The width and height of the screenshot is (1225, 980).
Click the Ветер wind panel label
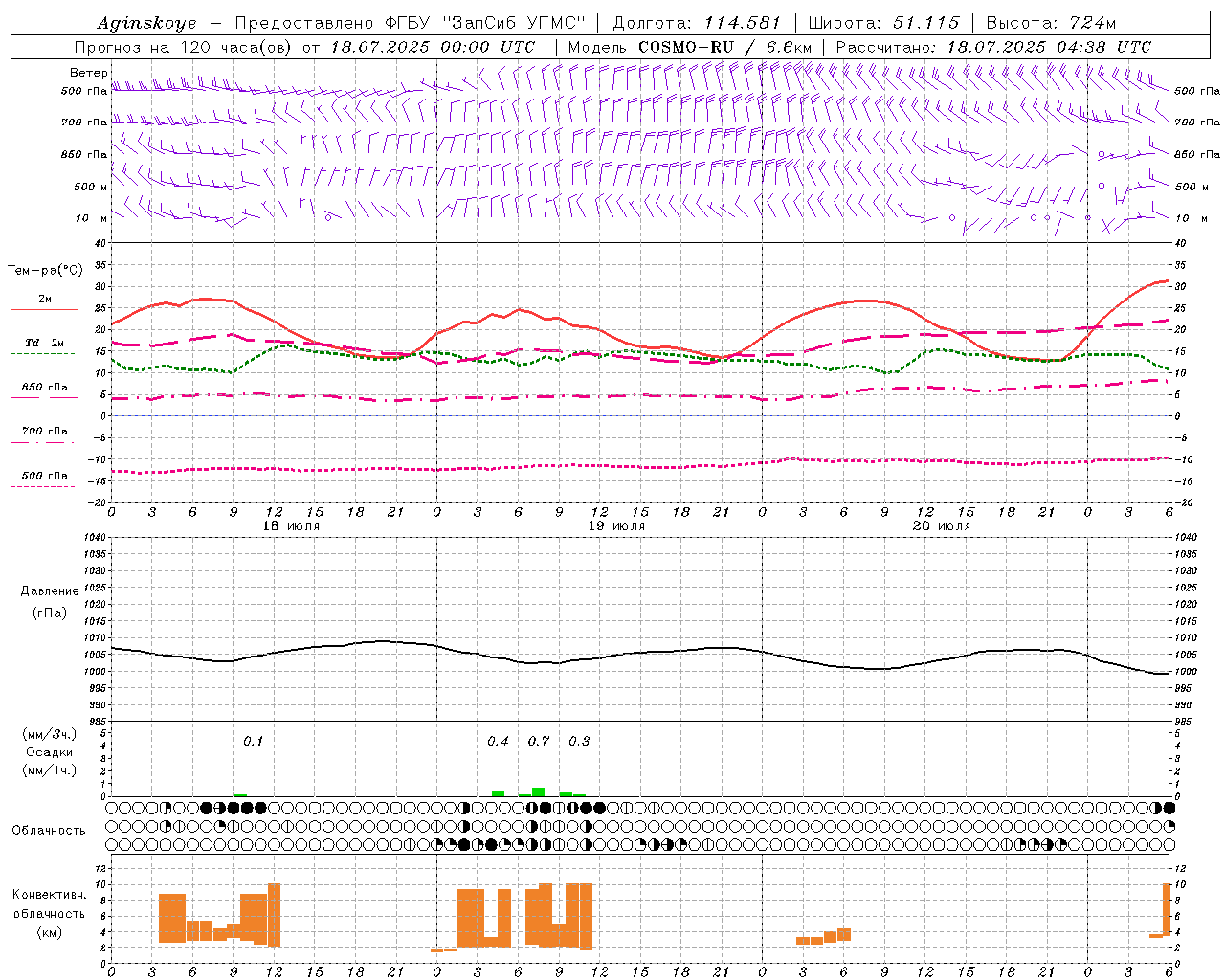88,73
